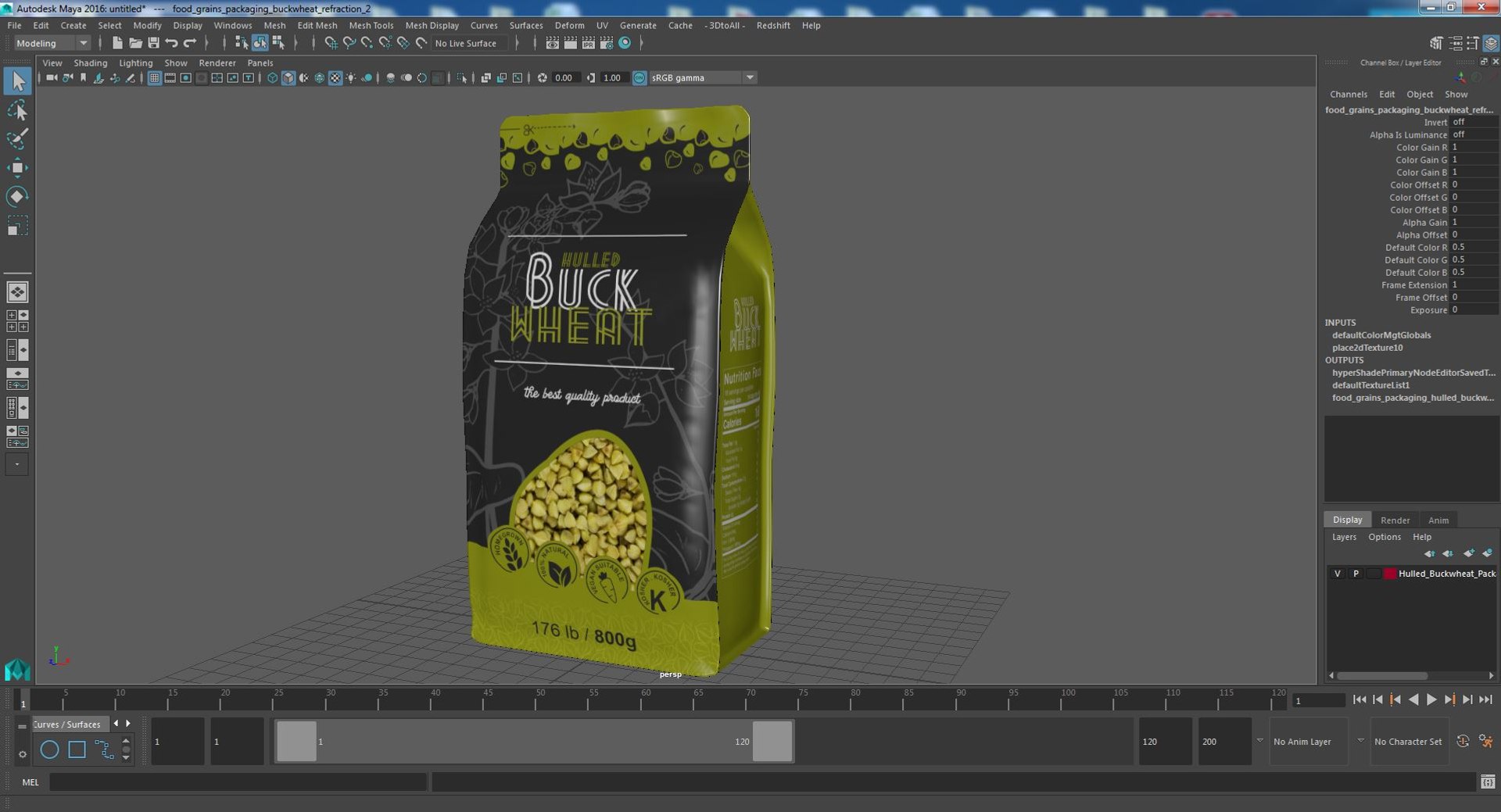Toggle color management ON button
The width and height of the screenshot is (1501, 812).
point(639,77)
